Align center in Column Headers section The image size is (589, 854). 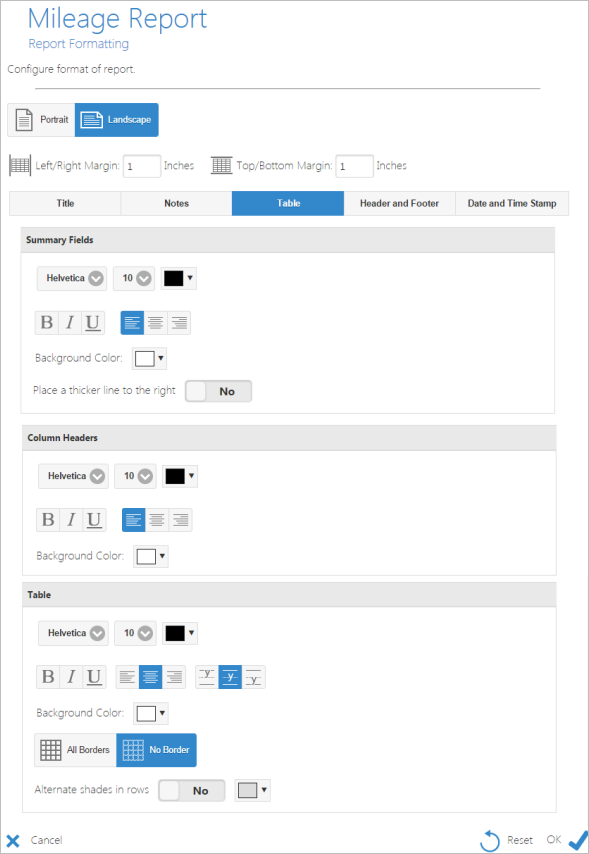click(157, 520)
